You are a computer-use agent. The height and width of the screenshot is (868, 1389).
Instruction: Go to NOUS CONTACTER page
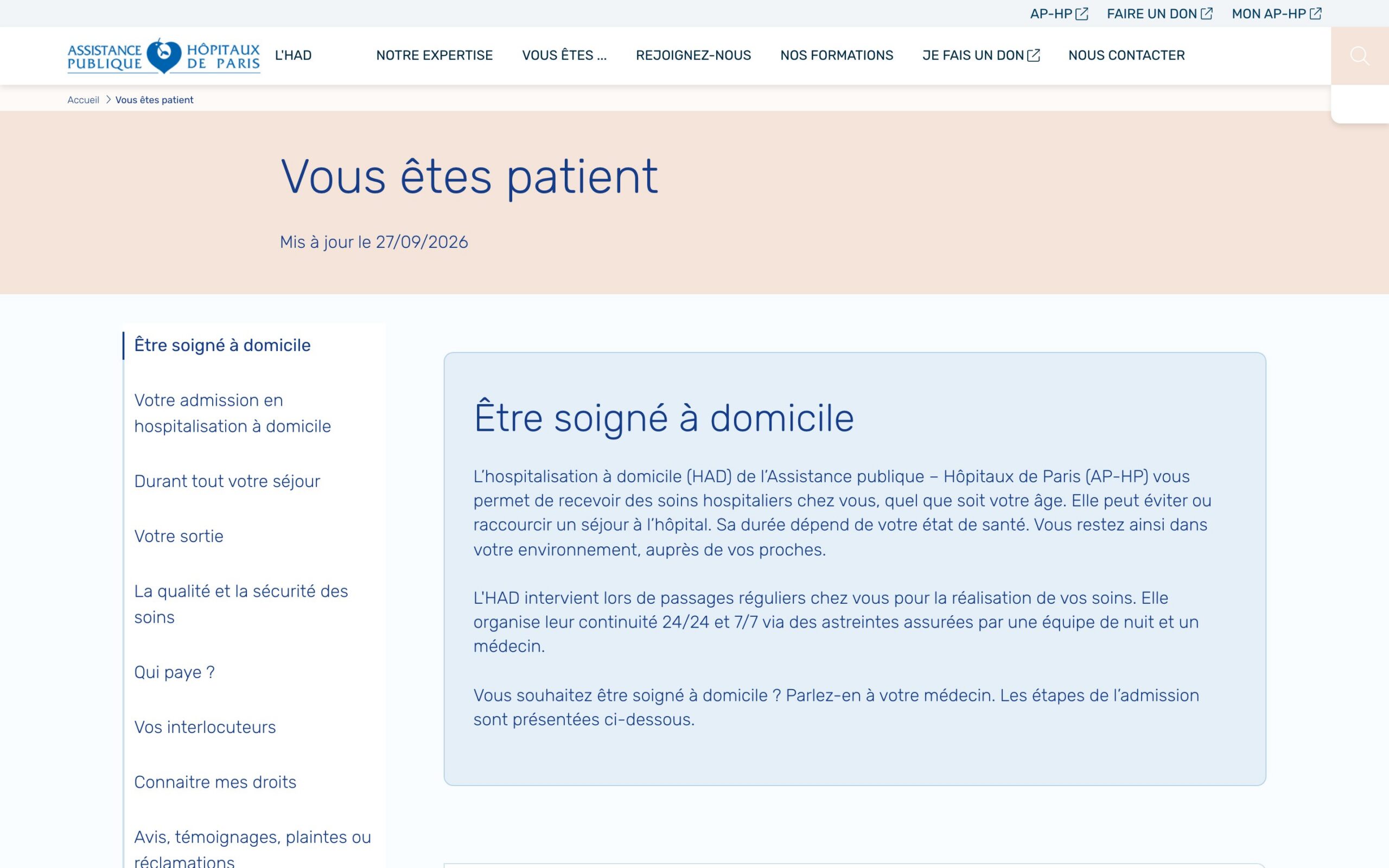[1127, 55]
